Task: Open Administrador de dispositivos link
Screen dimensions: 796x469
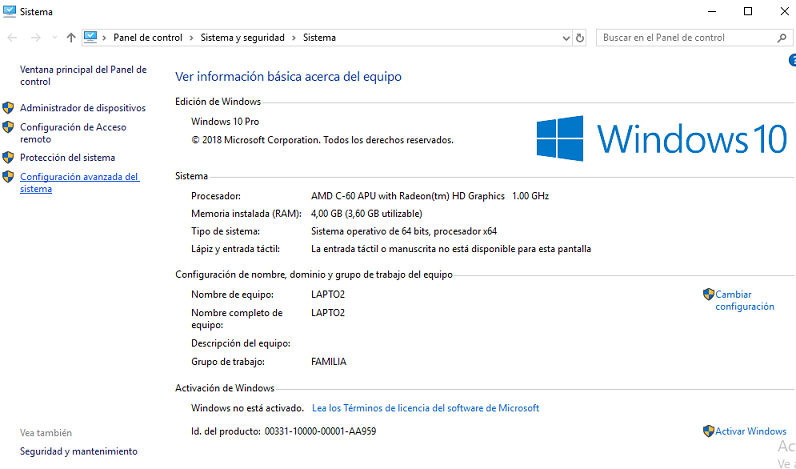Action: [83, 108]
